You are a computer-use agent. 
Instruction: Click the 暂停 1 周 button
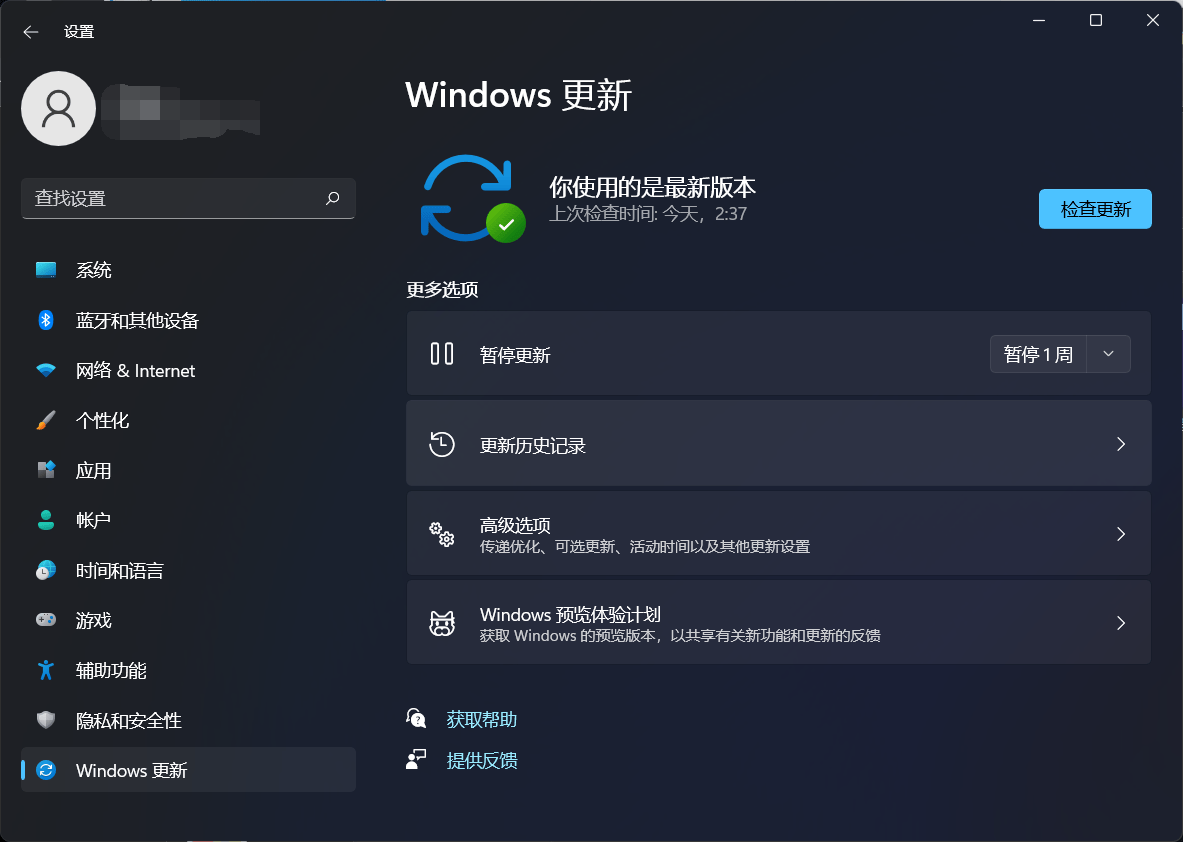click(x=1038, y=354)
